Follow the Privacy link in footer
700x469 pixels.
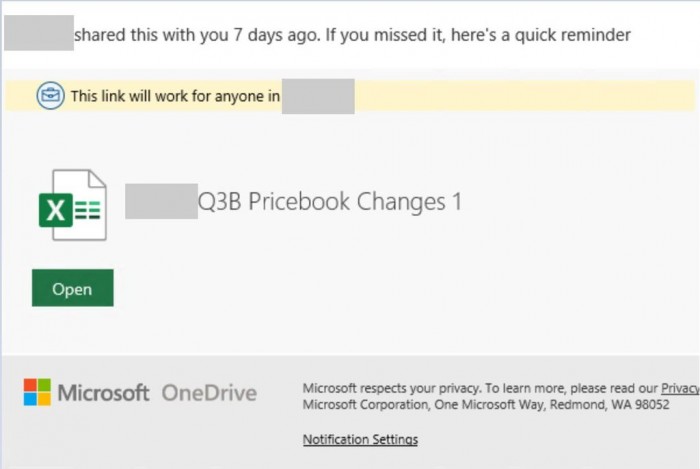point(680,388)
